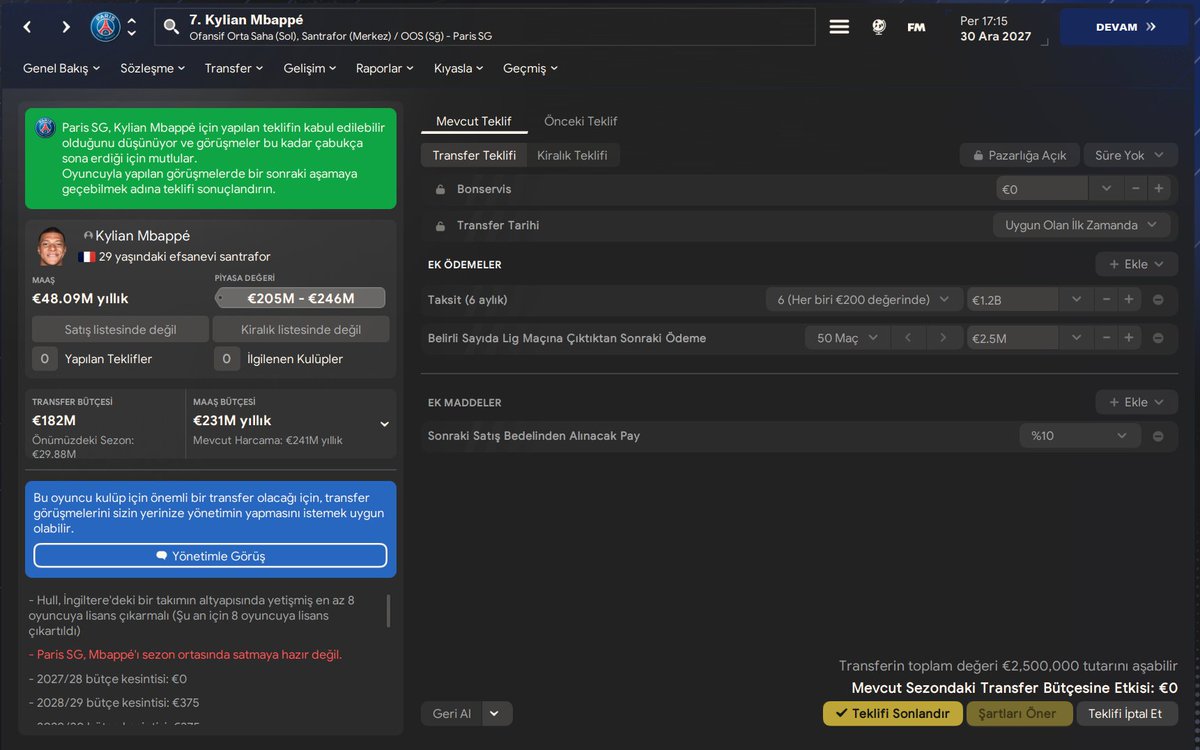
Task: Open the dropdown arrow next to Geri Al
Action: [x=497, y=714]
